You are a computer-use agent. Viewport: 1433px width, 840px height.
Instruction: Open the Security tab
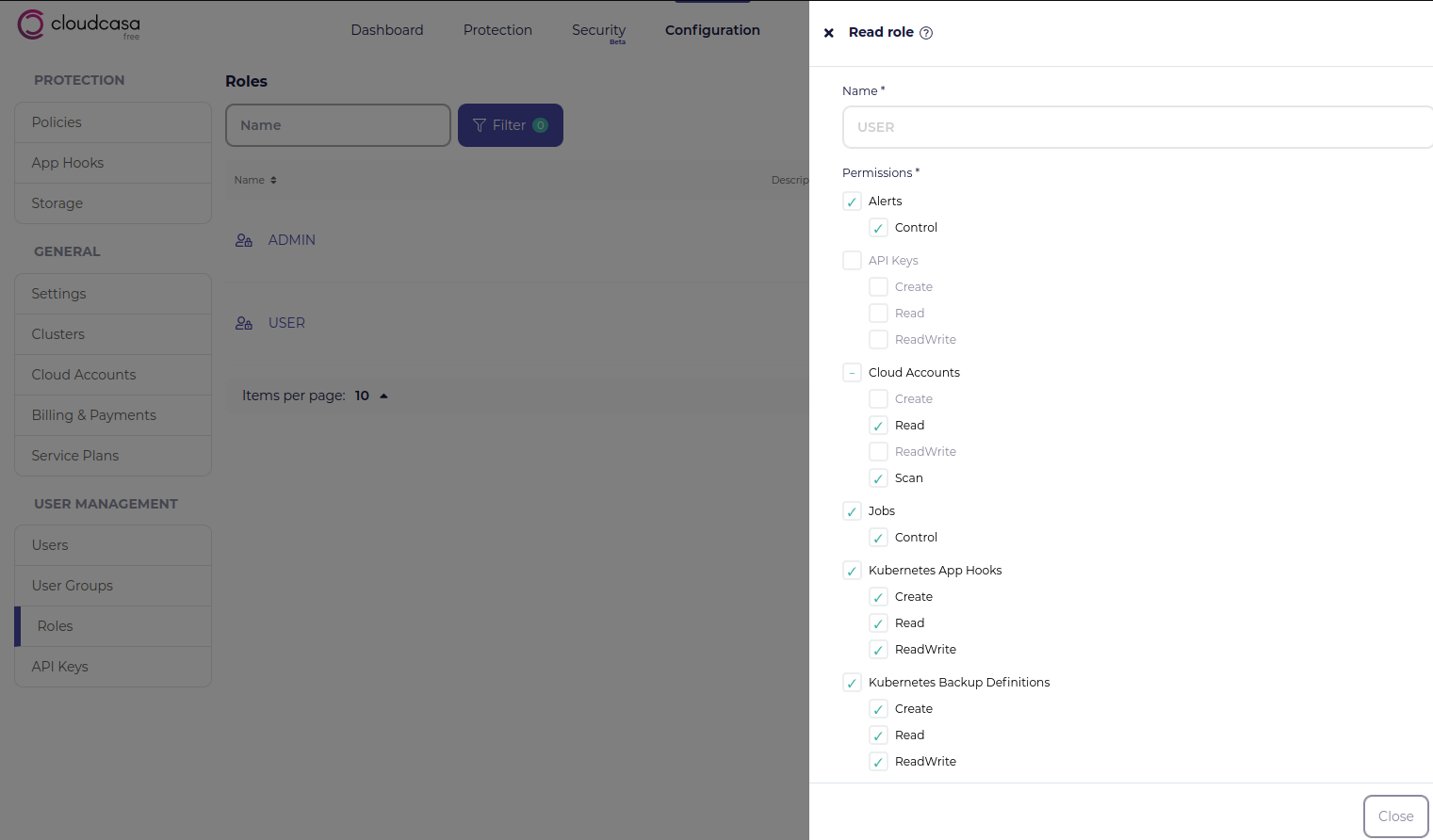(x=598, y=30)
